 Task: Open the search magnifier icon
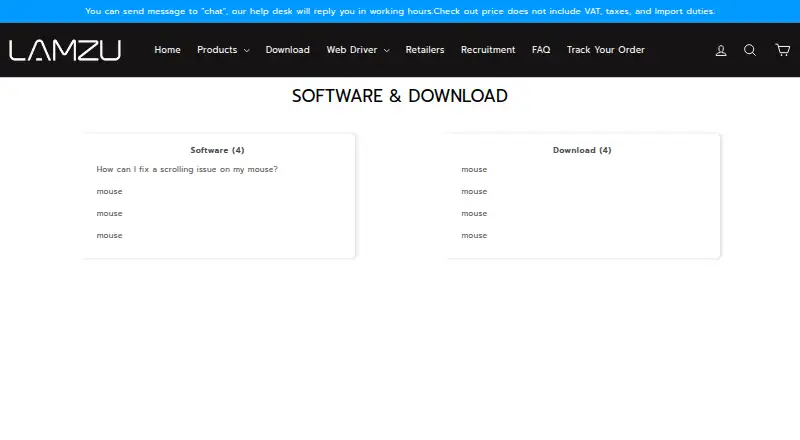point(749,50)
